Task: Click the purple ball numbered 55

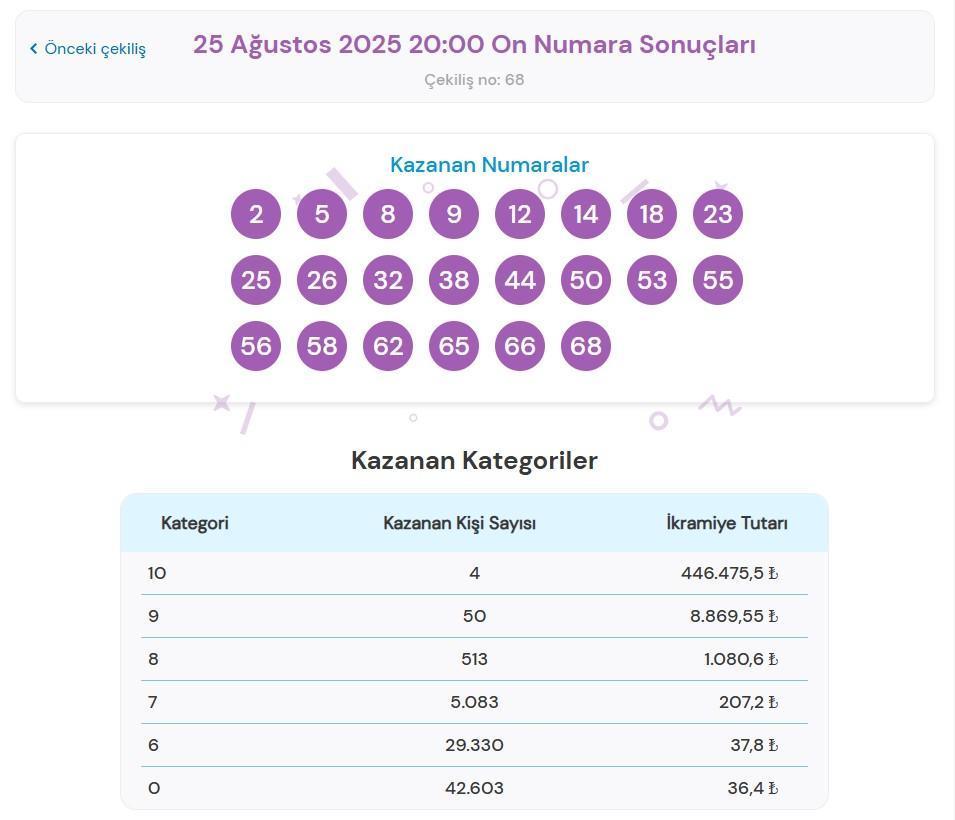Action: tap(718, 280)
